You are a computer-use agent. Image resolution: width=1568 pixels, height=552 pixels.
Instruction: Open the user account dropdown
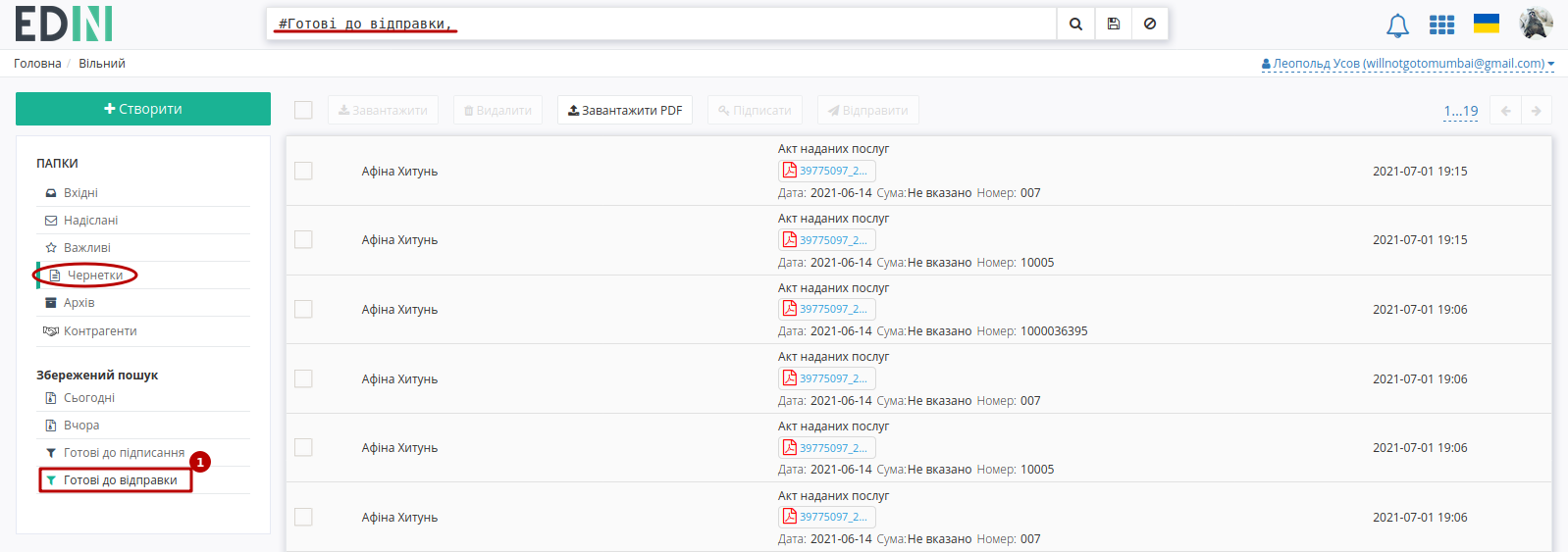(x=1408, y=64)
